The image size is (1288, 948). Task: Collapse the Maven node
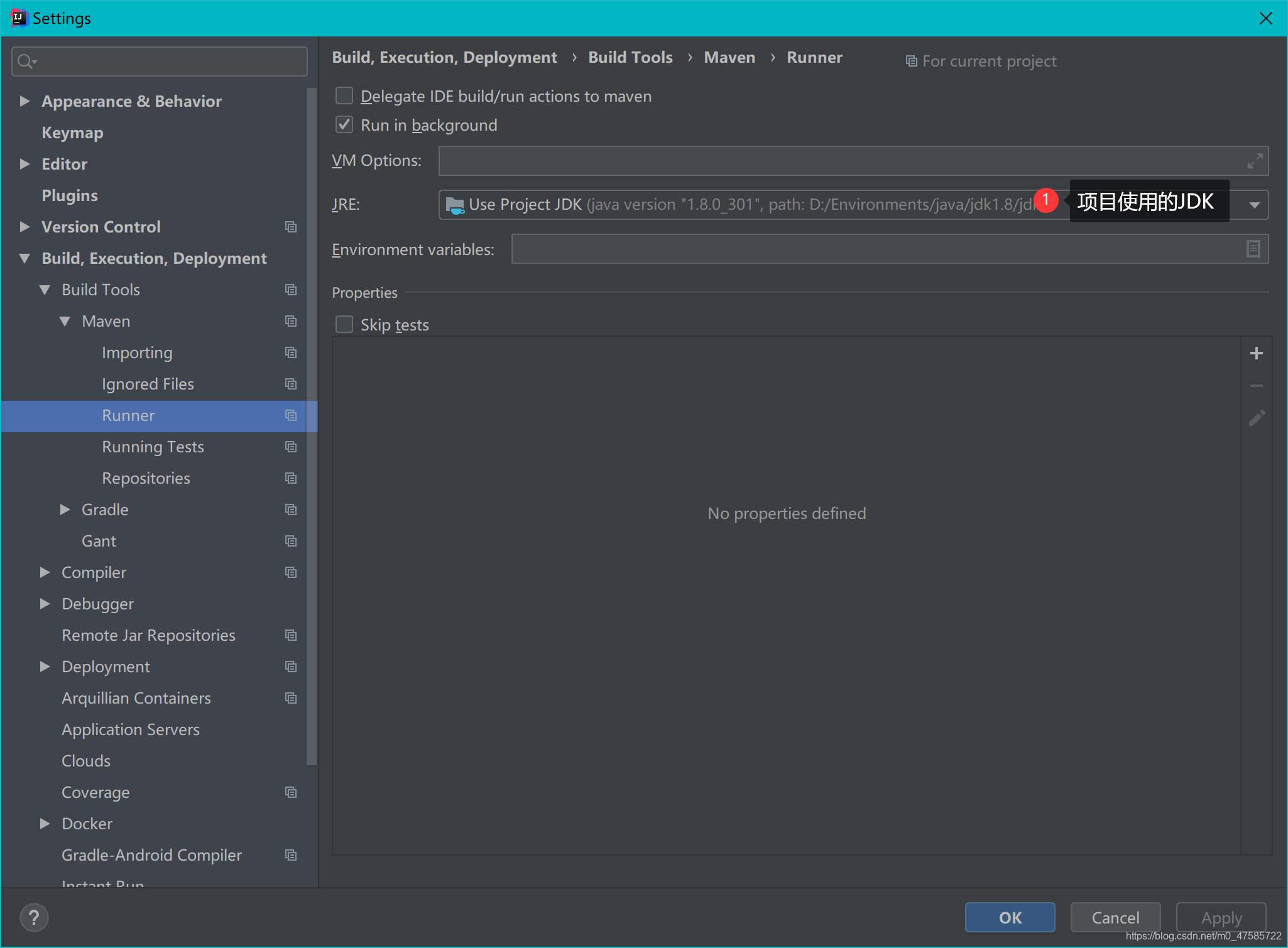click(65, 321)
